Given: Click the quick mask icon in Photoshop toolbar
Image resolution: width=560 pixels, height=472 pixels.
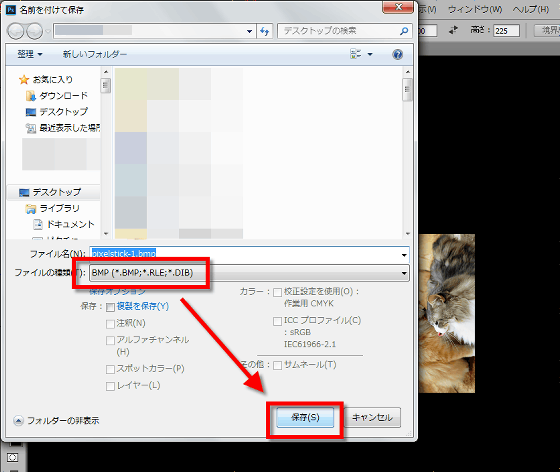Looking at the screenshot, I should click(x=12, y=457).
